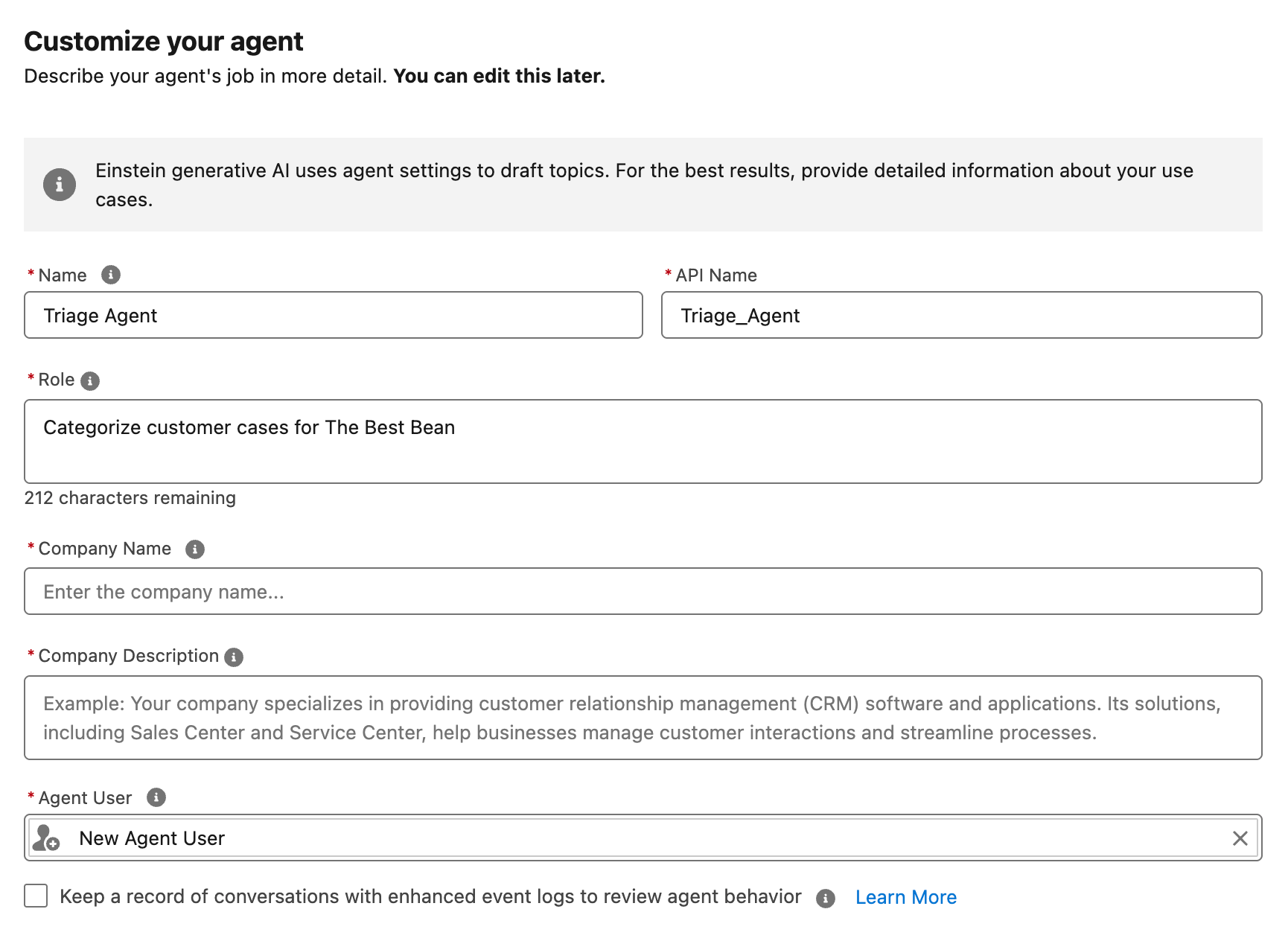Enable enhanced event logs checkbox
1288x944 pixels.
[36, 896]
